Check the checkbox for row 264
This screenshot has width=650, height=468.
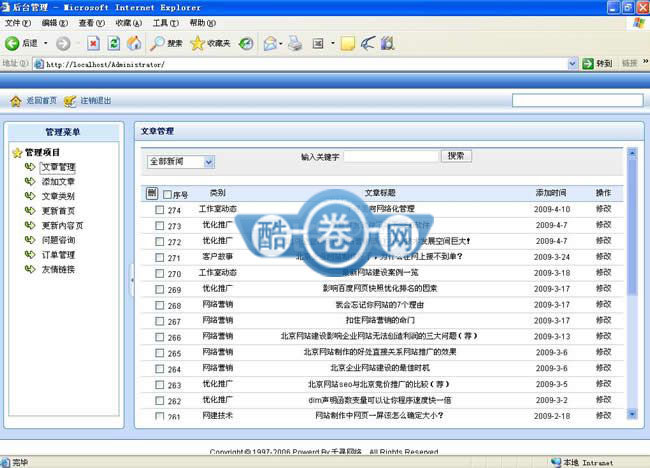(160, 369)
